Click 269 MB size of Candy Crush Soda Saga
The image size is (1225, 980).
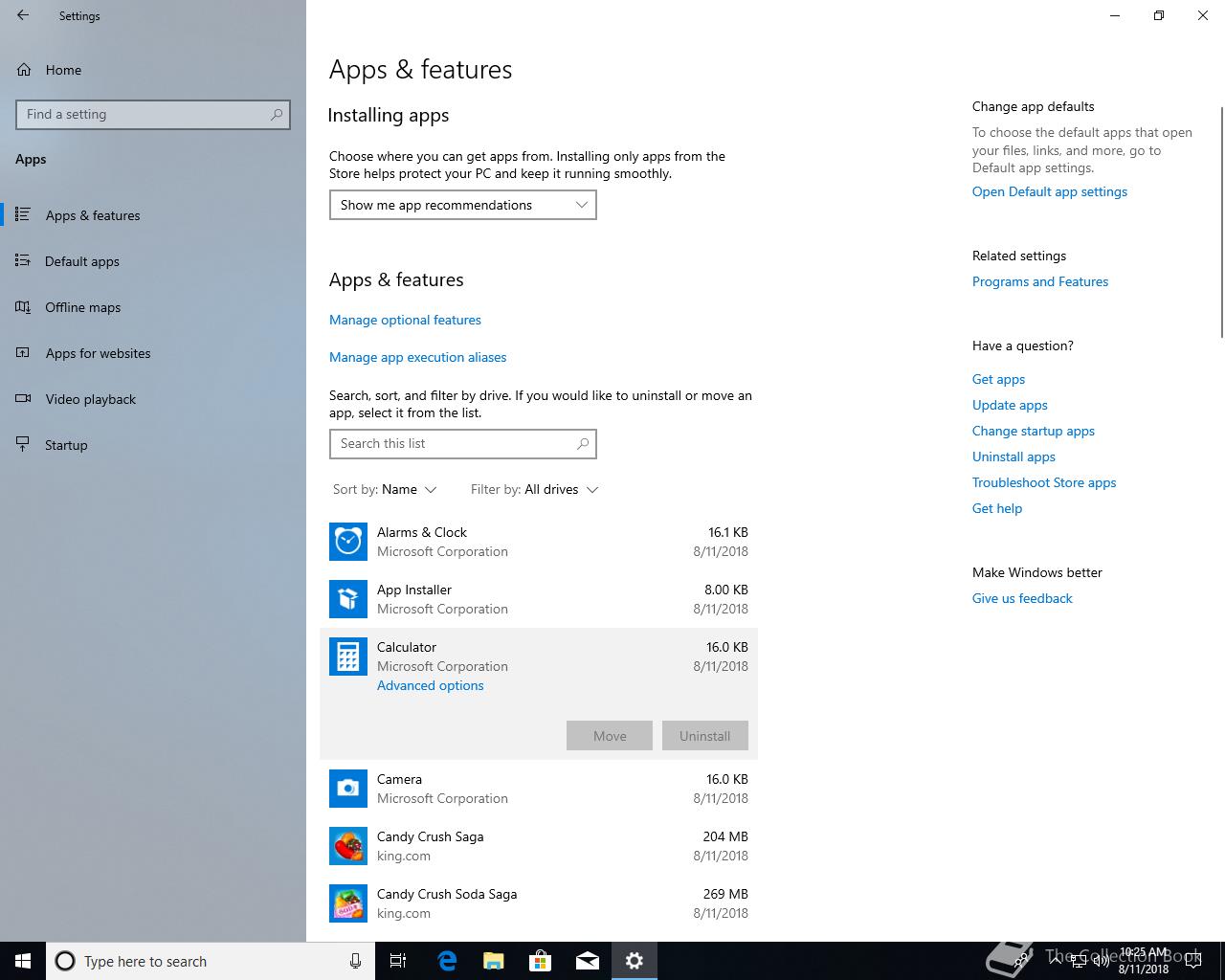725,894
